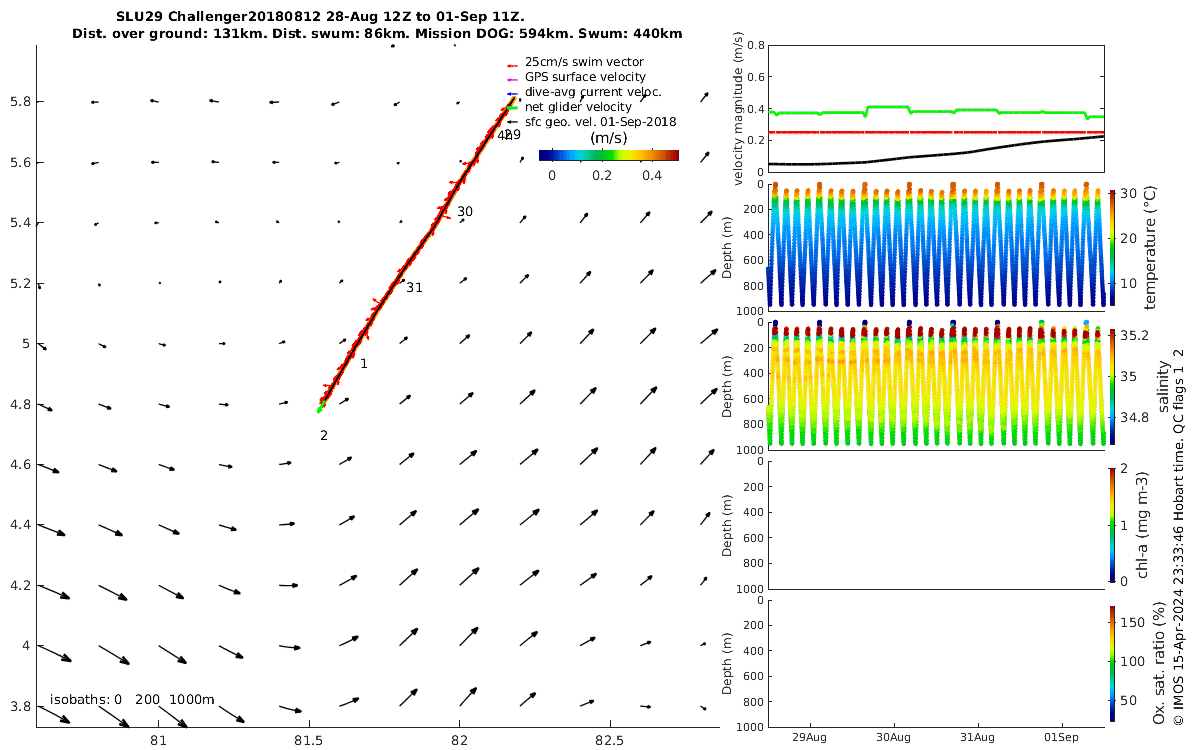Image resolution: width=1200 pixels, height=750 pixels.
Task: Select the 'dive-avg current veloc.' legend text
Action: click(x=593, y=92)
